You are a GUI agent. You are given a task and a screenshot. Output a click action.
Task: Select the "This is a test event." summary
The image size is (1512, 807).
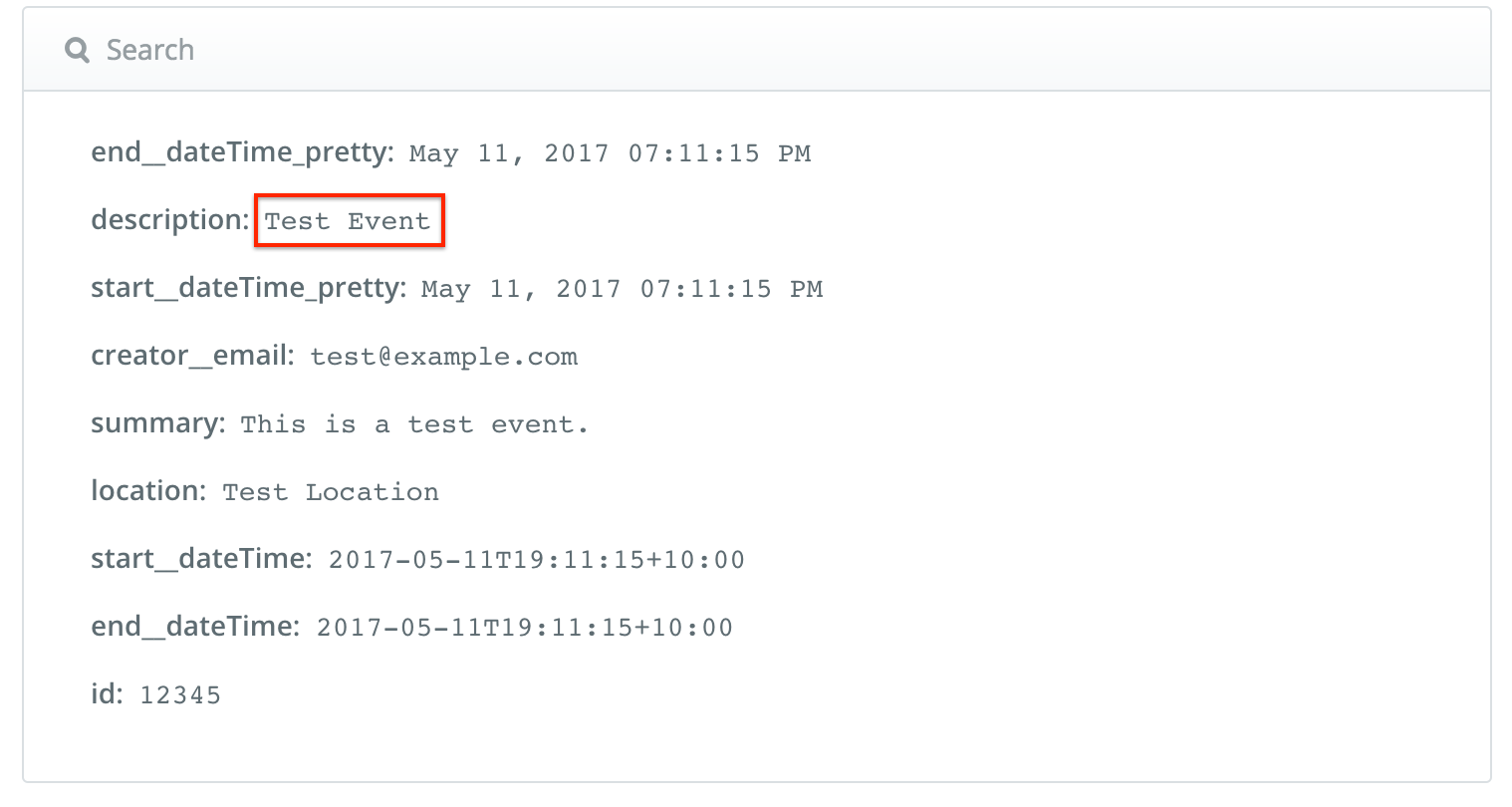click(x=415, y=424)
